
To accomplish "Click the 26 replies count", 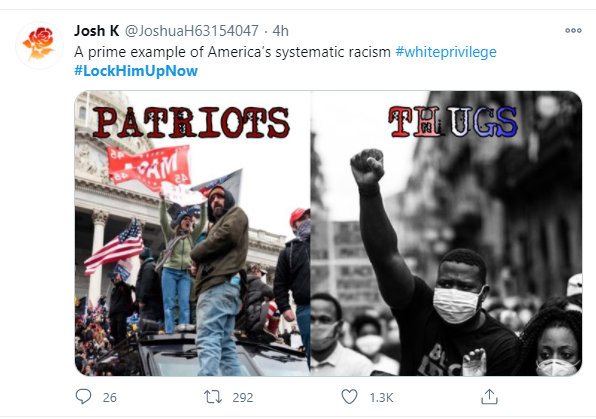I will 109,397.
